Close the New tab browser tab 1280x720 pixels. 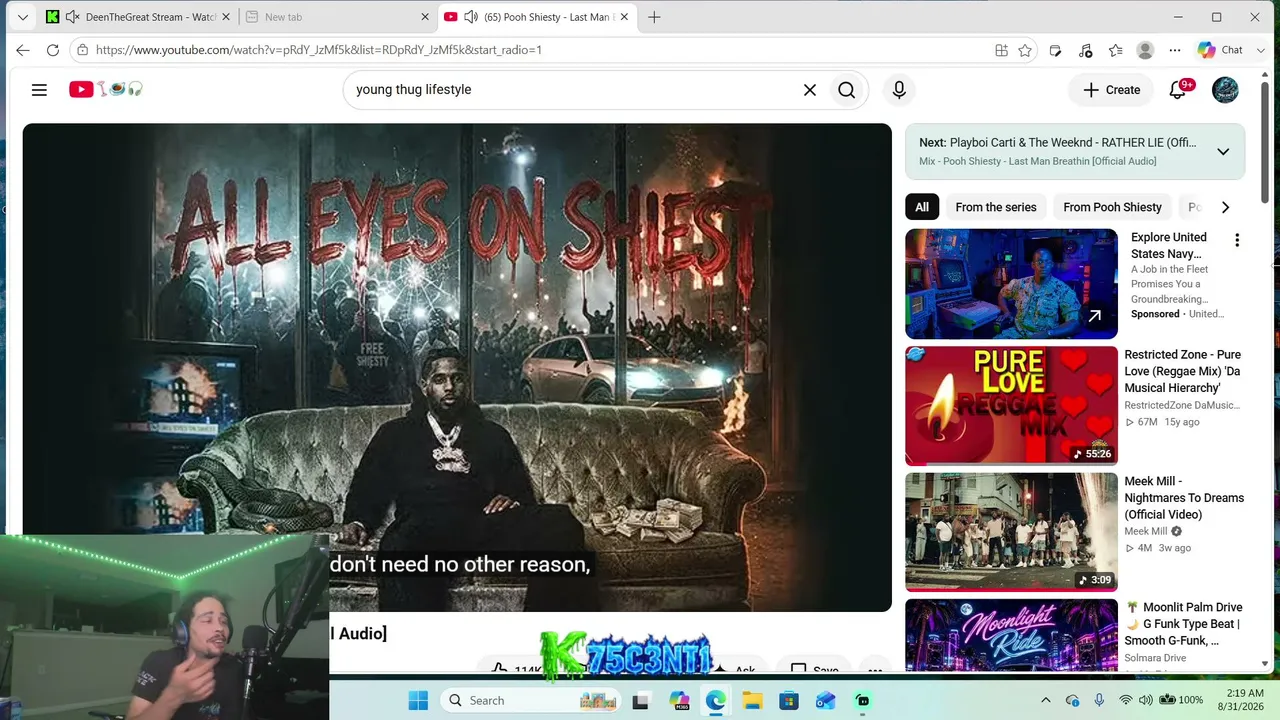point(425,17)
